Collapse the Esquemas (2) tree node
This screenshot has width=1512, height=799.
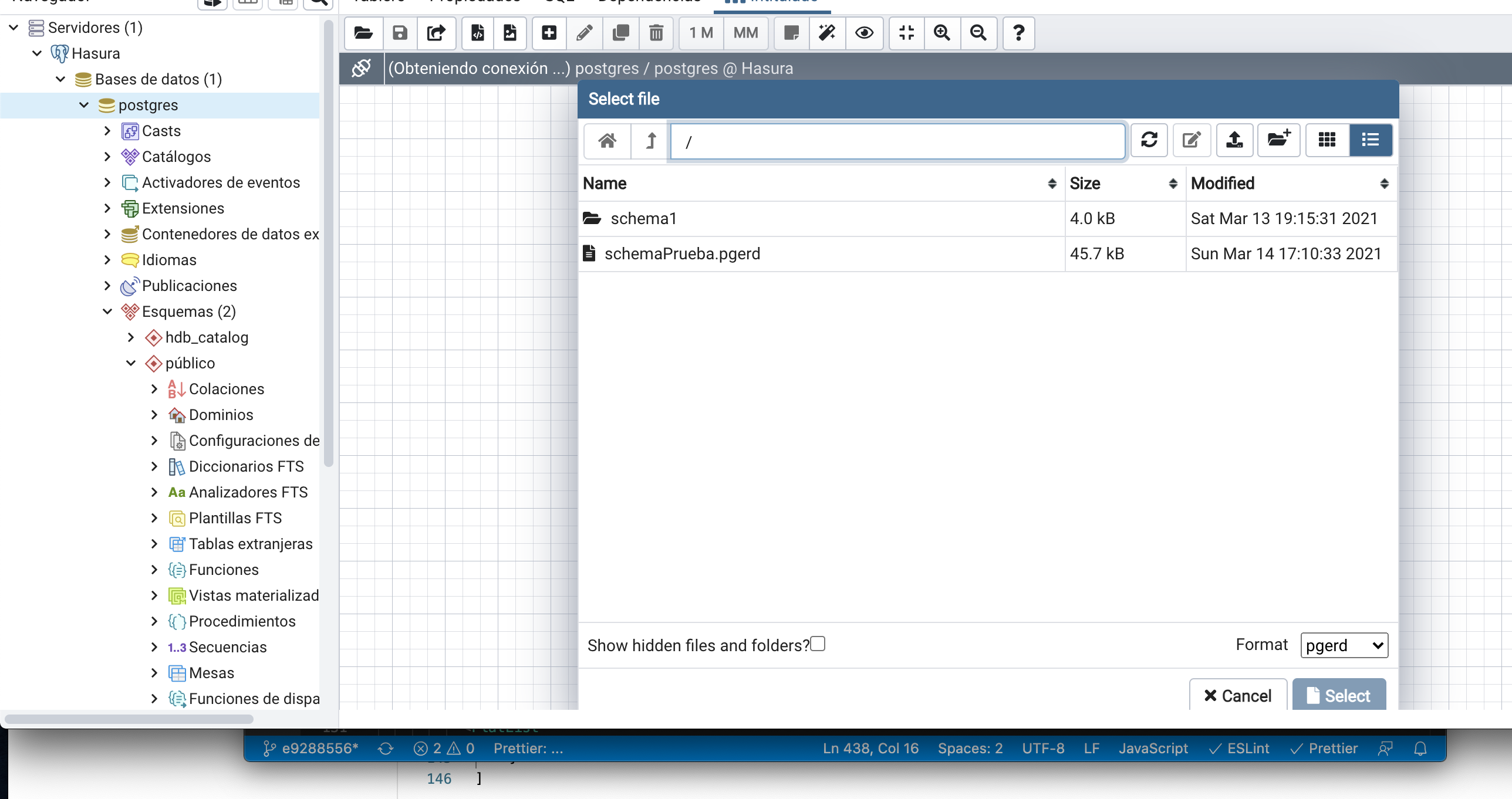(107, 312)
